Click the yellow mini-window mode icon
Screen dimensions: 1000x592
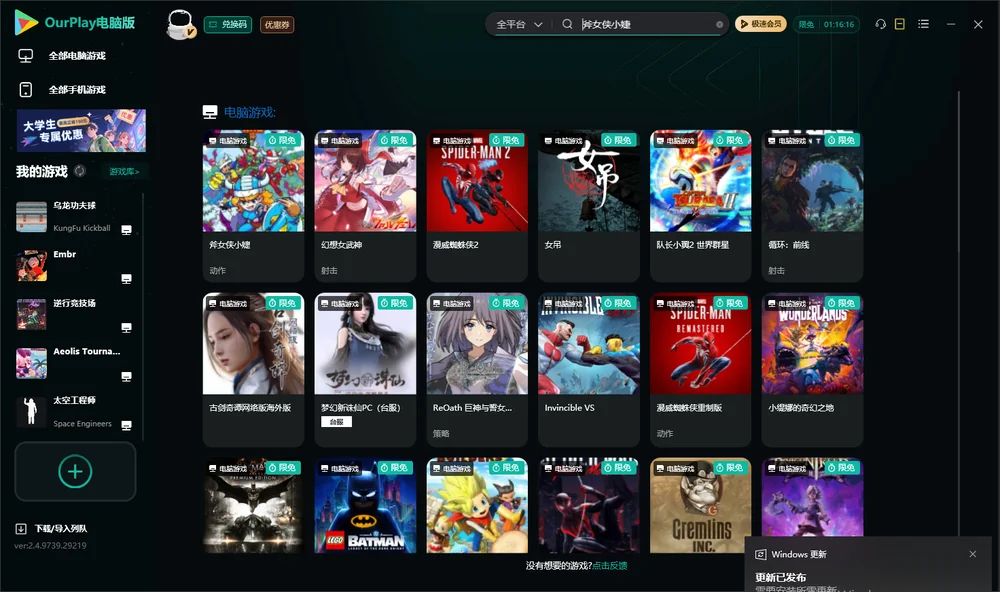pyautogui.click(x=900, y=24)
